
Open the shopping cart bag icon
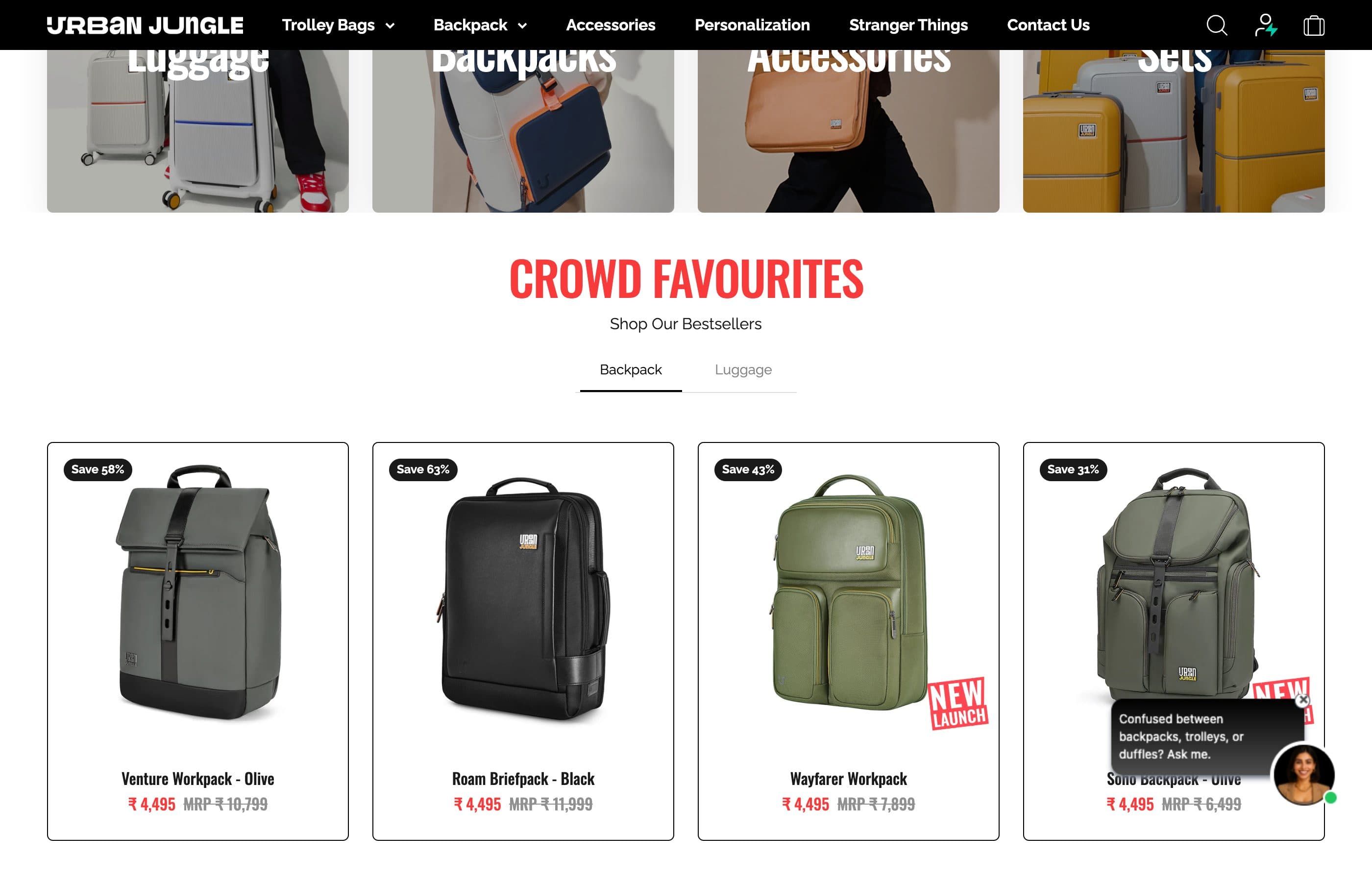coord(1314,25)
